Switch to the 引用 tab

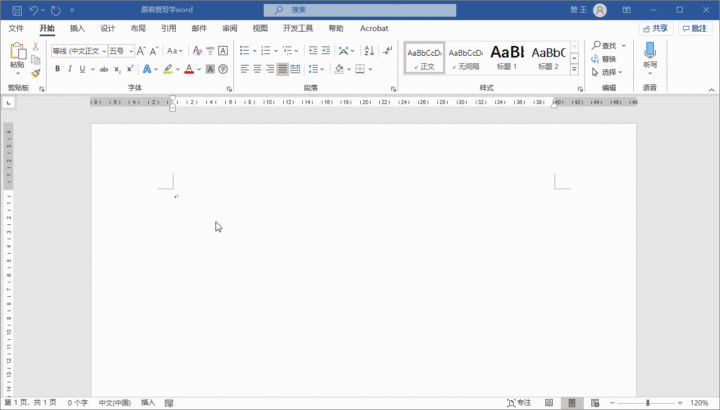[169, 28]
